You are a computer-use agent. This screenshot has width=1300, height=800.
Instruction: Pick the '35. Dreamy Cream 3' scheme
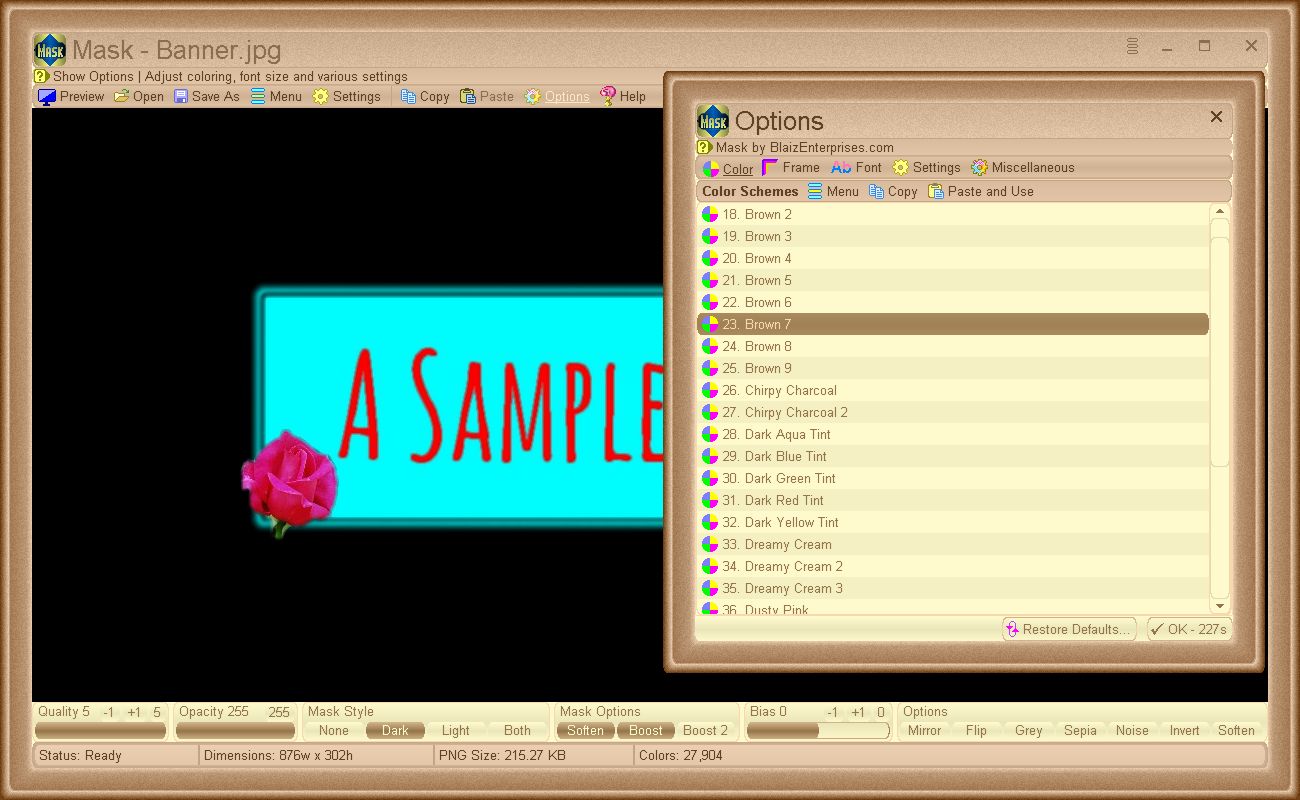tap(953, 588)
